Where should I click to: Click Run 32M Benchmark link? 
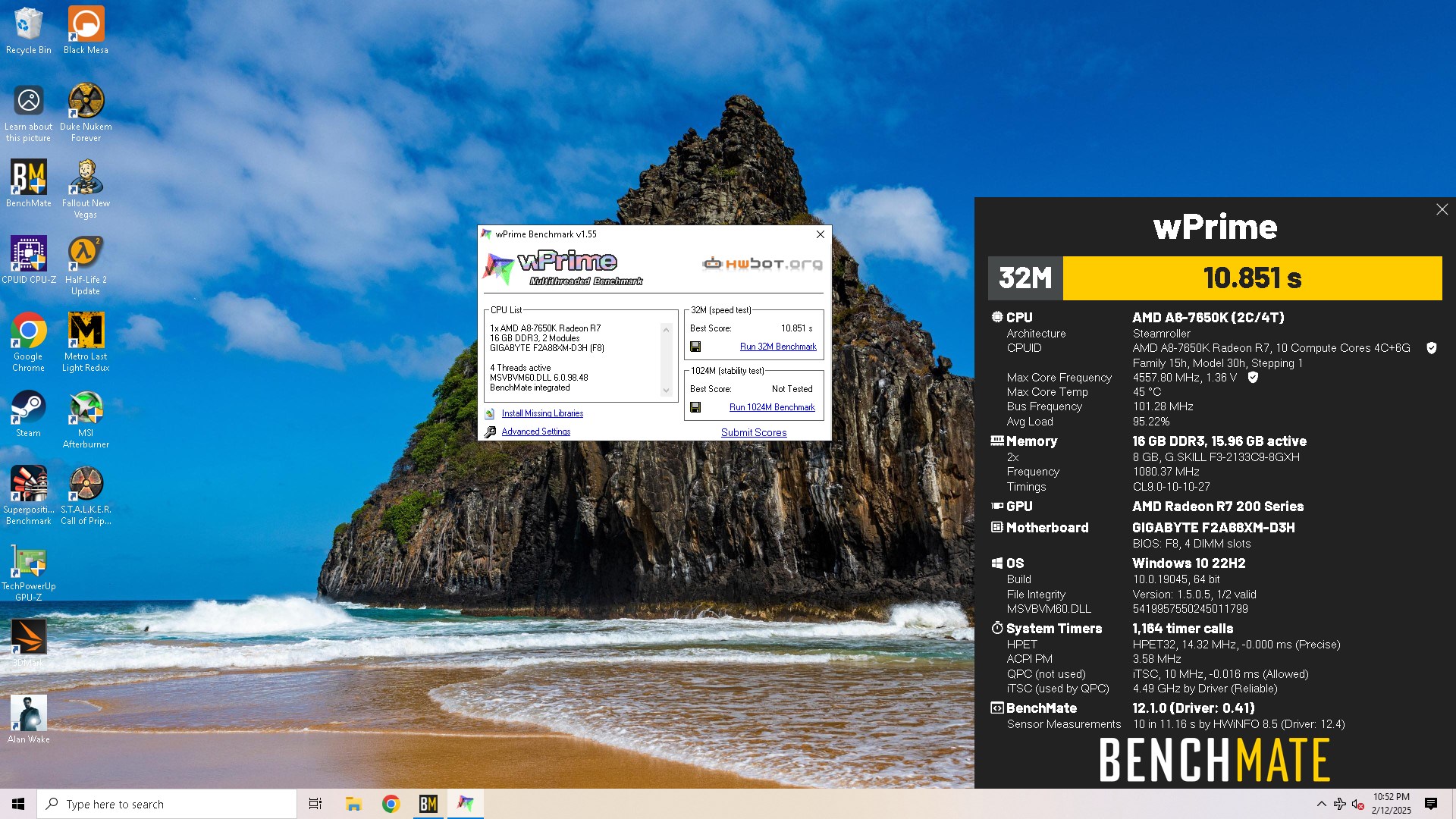tap(778, 347)
